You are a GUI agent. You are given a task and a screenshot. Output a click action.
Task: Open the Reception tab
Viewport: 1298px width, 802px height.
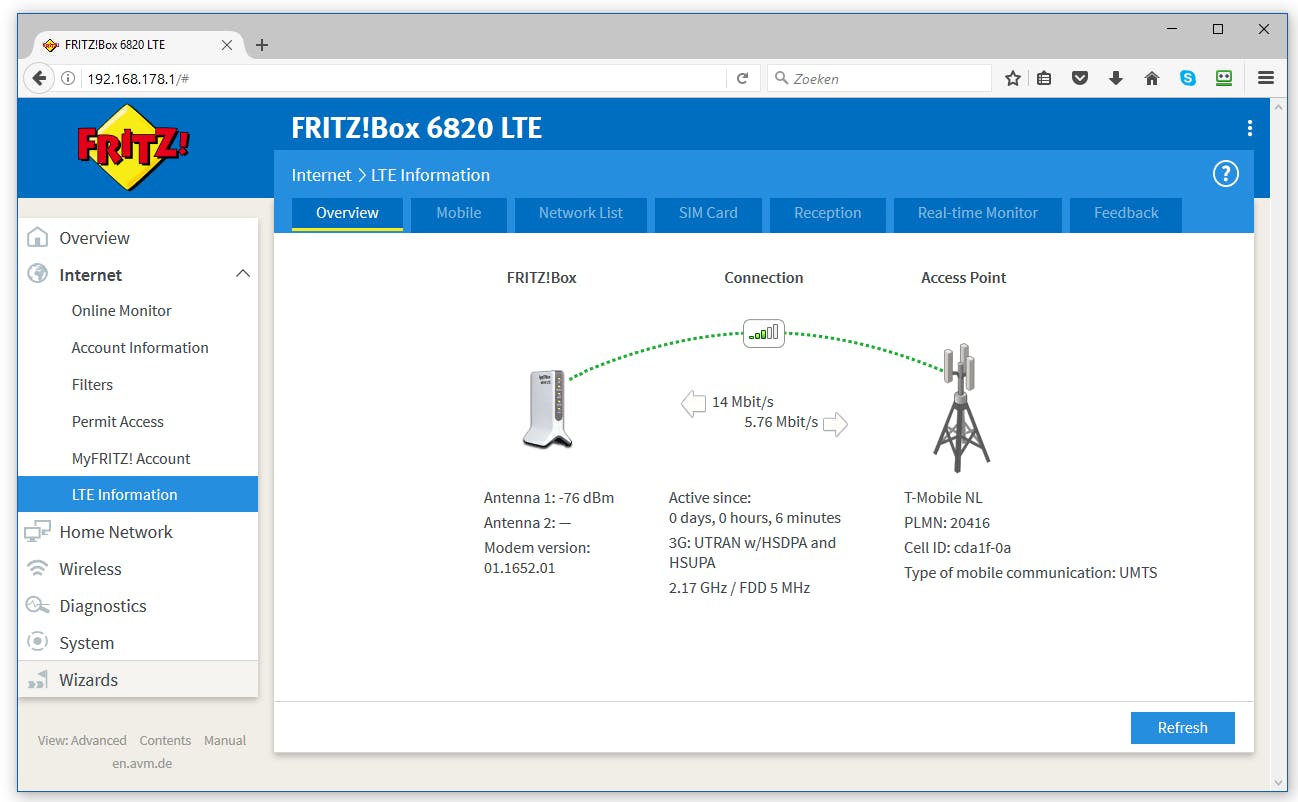point(827,213)
